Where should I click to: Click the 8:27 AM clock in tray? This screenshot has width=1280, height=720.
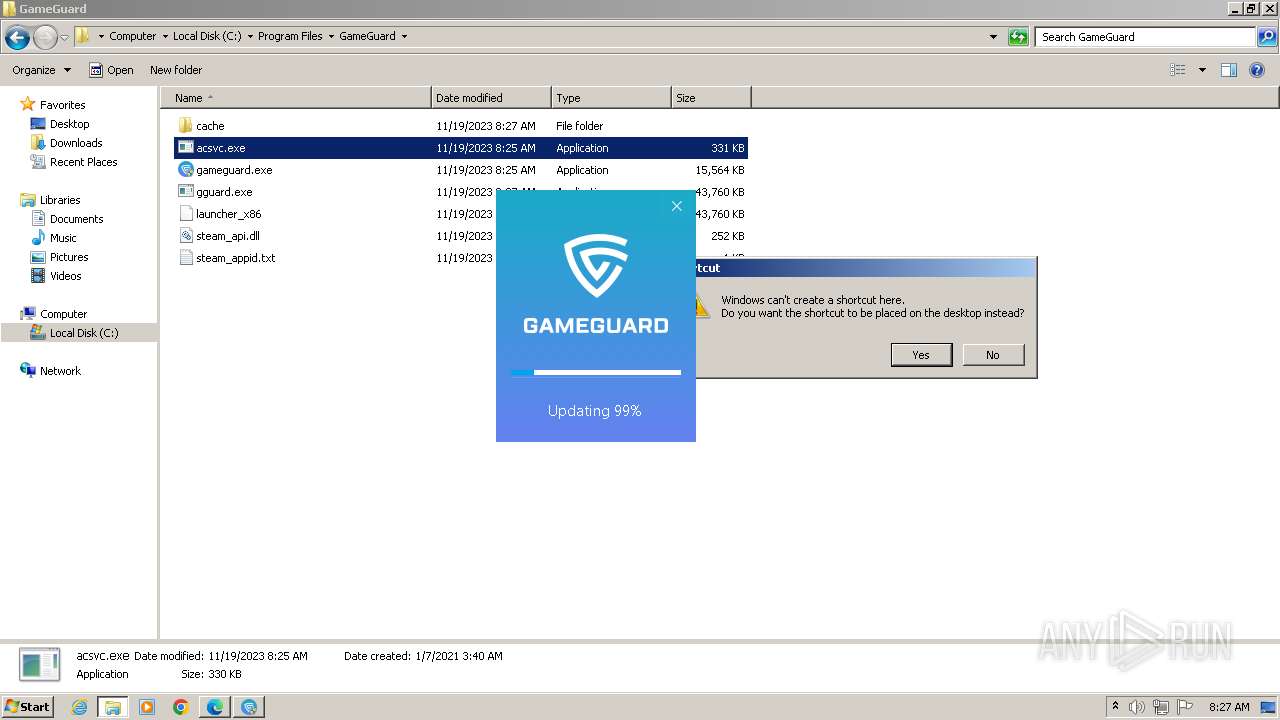(x=1229, y=707)
